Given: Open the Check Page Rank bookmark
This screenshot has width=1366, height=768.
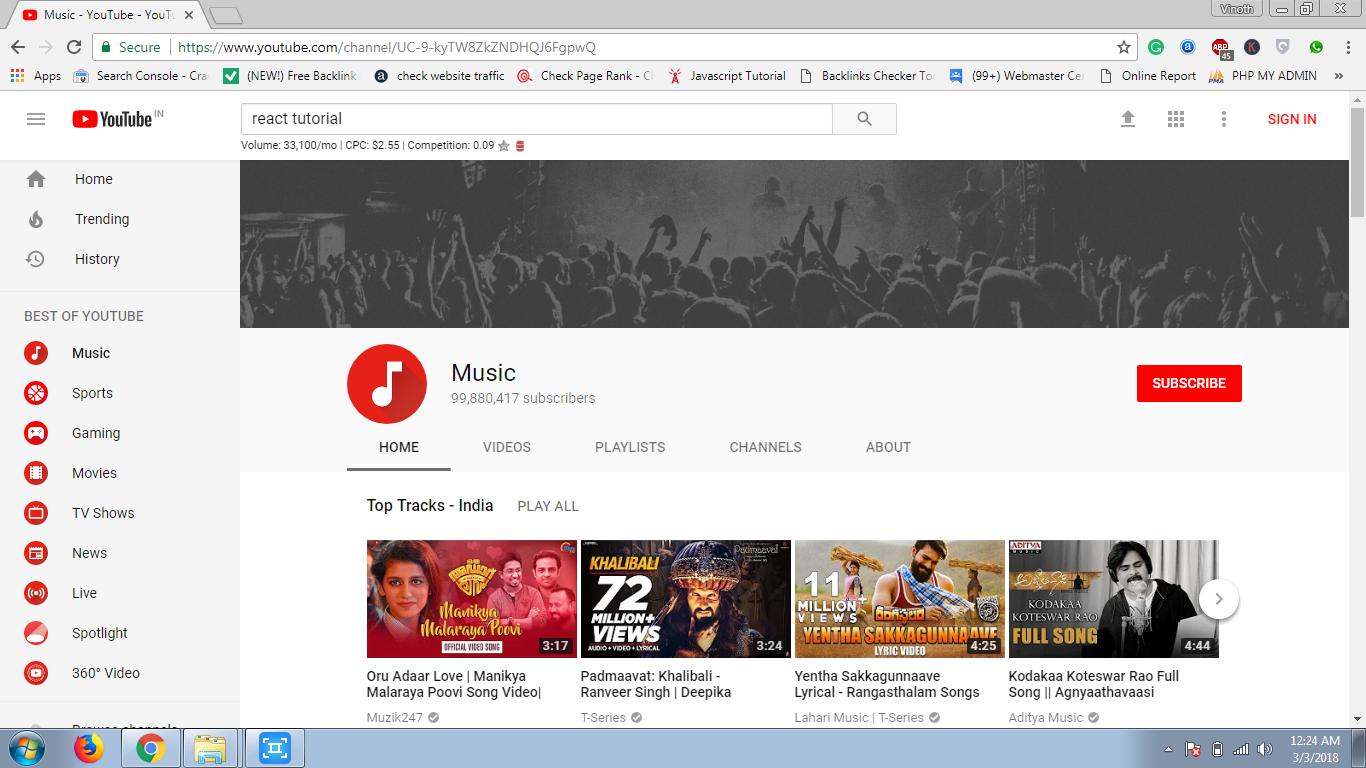Looking at the screenshot, I should coord(585,76).
